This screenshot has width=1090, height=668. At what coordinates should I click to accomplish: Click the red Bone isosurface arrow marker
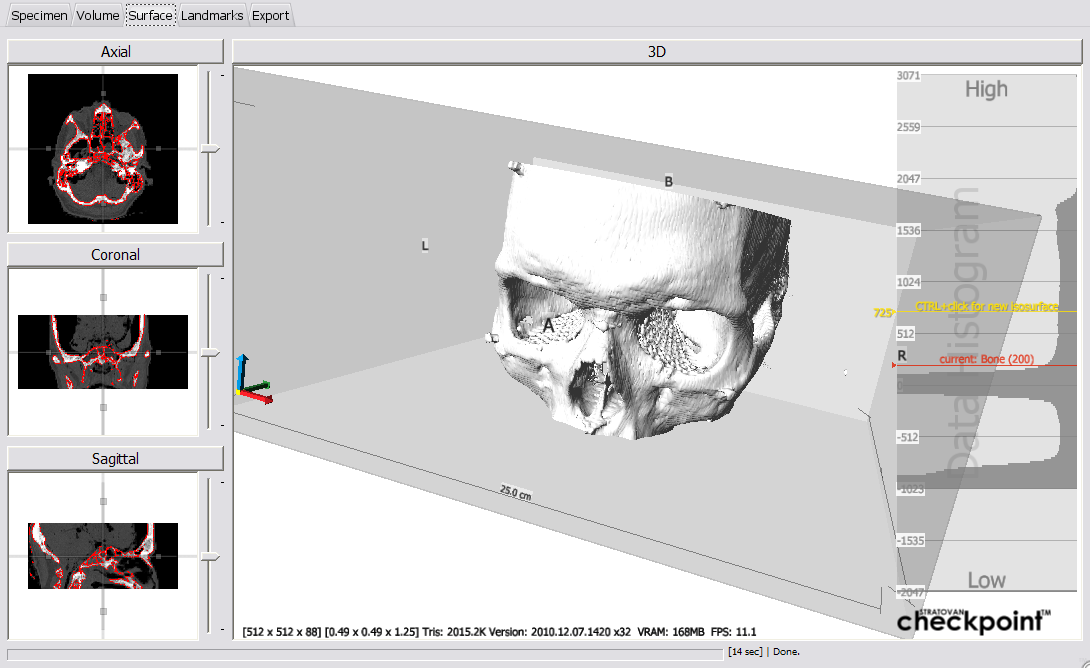click(895, 365)
